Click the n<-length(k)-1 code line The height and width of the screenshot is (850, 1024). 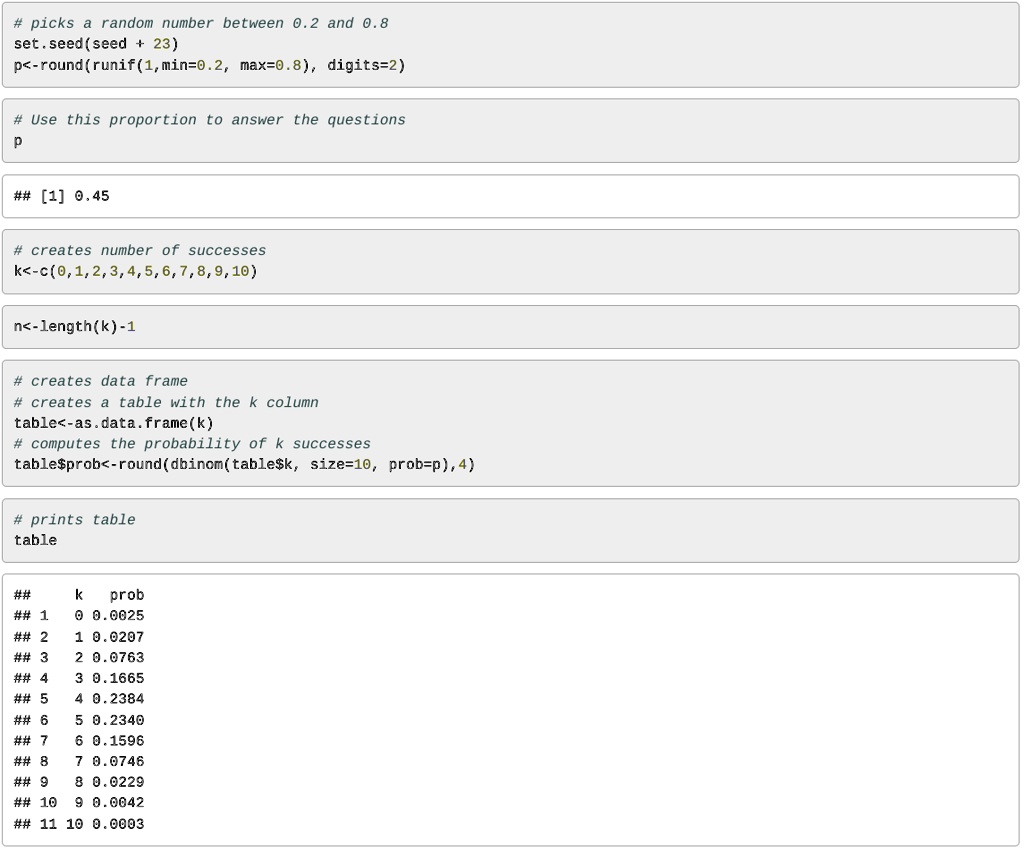pos(74,327)
